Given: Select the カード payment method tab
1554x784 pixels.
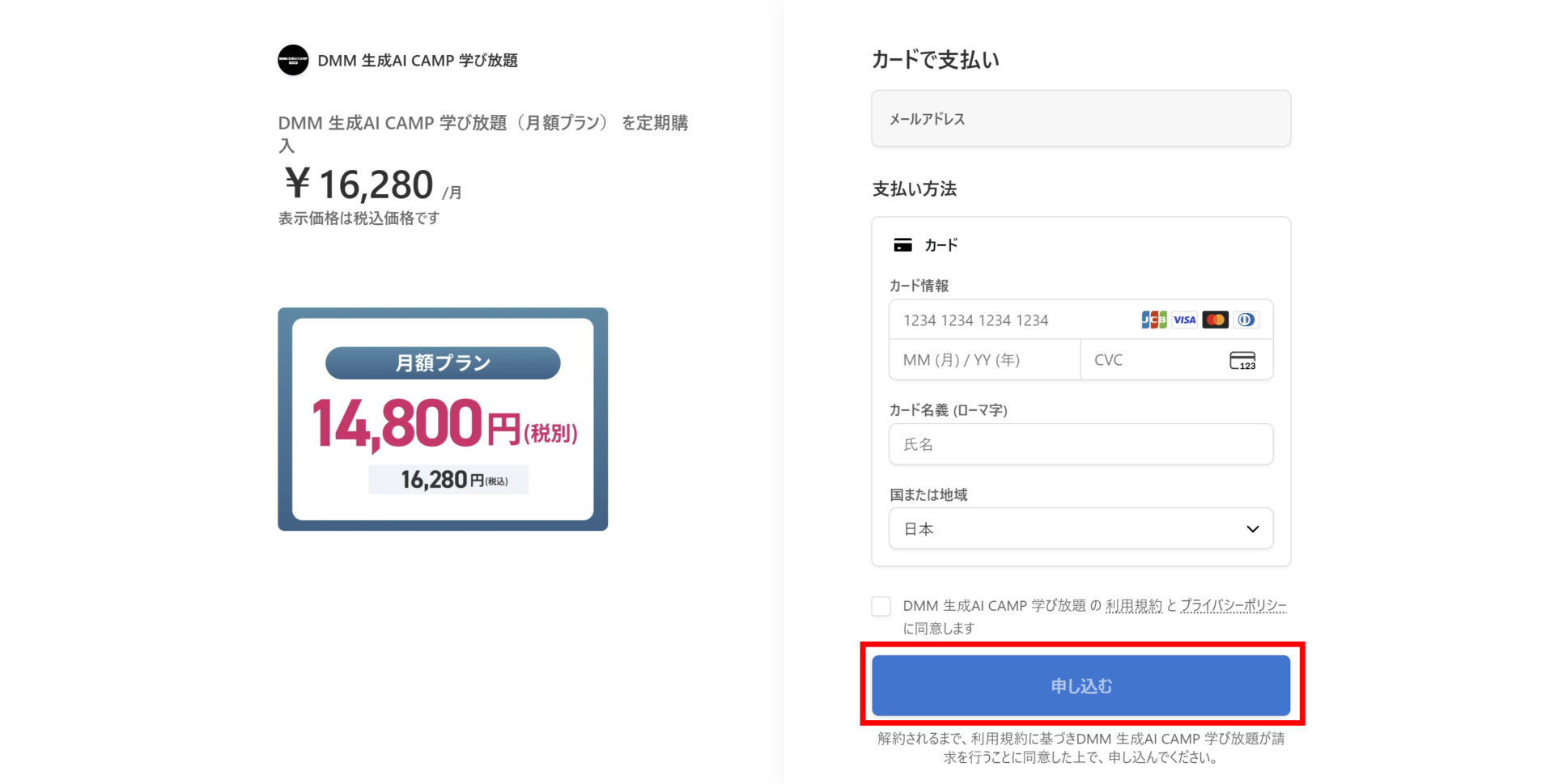Looking at the screenshot, I should [925, 245].
